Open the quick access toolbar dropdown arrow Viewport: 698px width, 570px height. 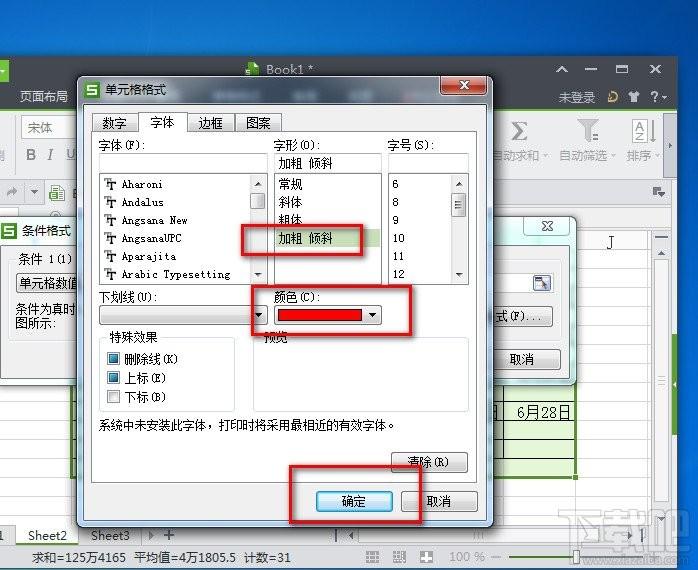pyautogui.click(x=34, y=192)
